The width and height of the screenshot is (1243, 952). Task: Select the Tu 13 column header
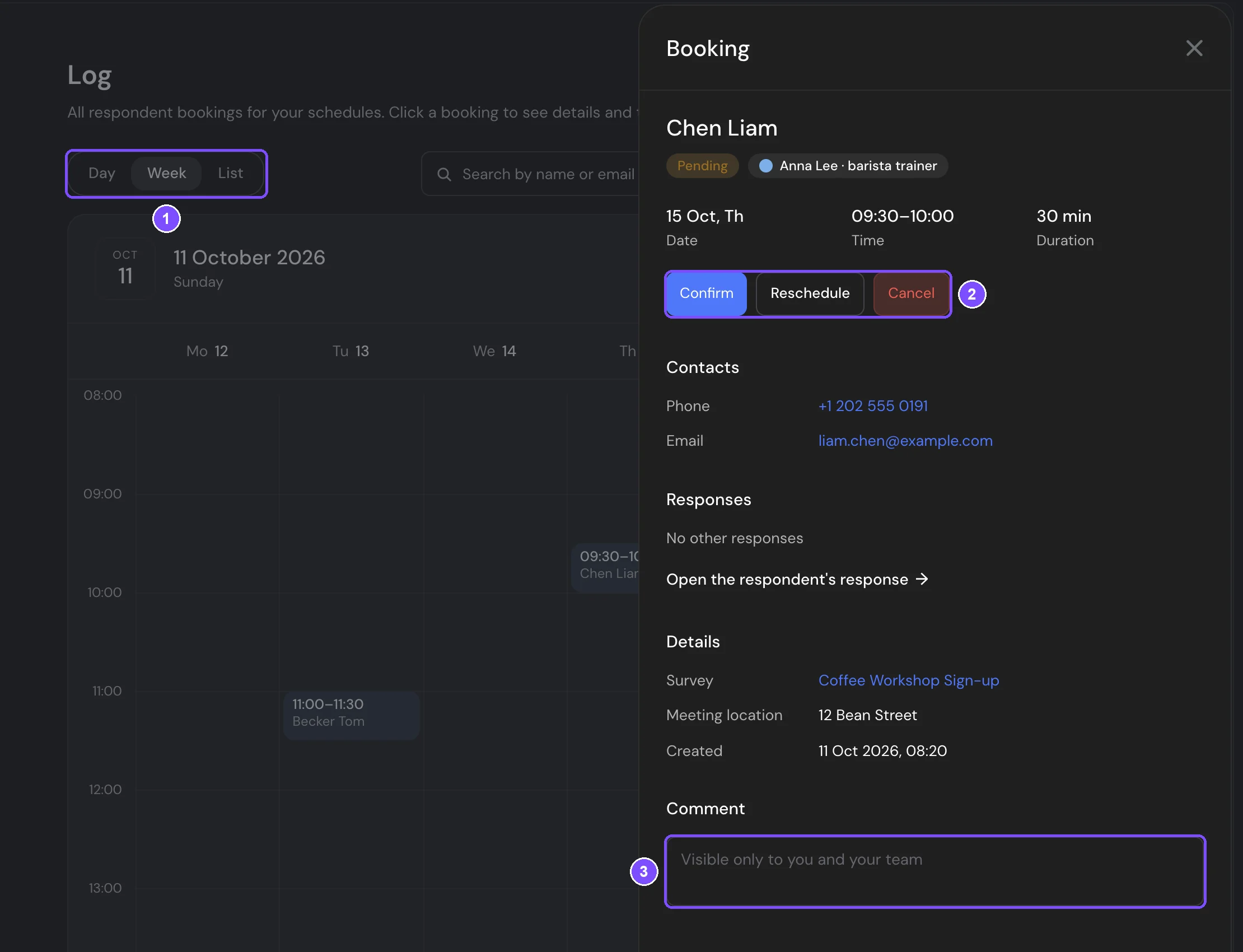coord(350,351)
